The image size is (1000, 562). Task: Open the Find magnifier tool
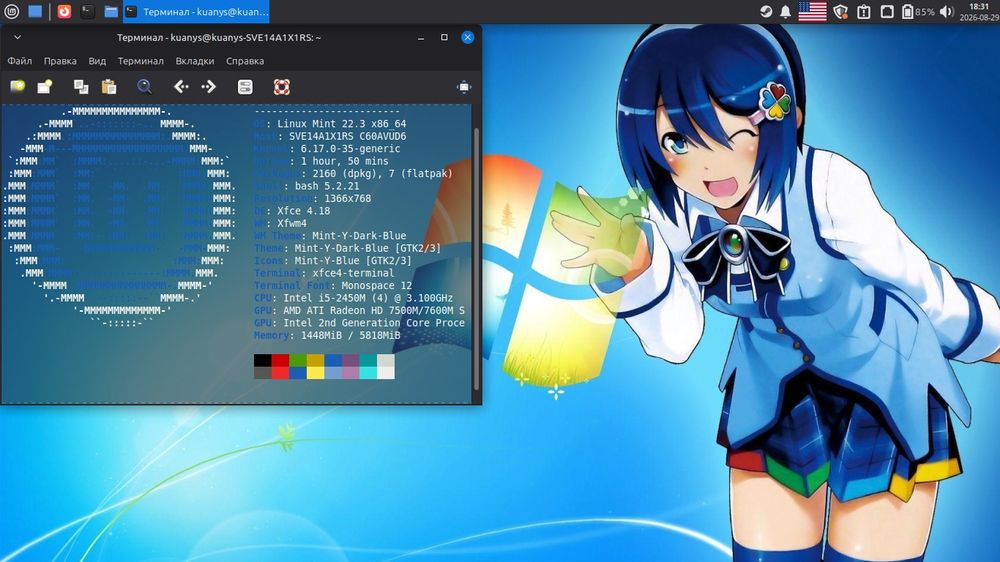(145, 87)
